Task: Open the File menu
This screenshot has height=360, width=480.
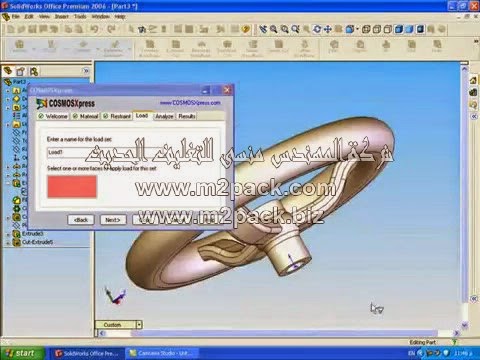Action: 16,16
